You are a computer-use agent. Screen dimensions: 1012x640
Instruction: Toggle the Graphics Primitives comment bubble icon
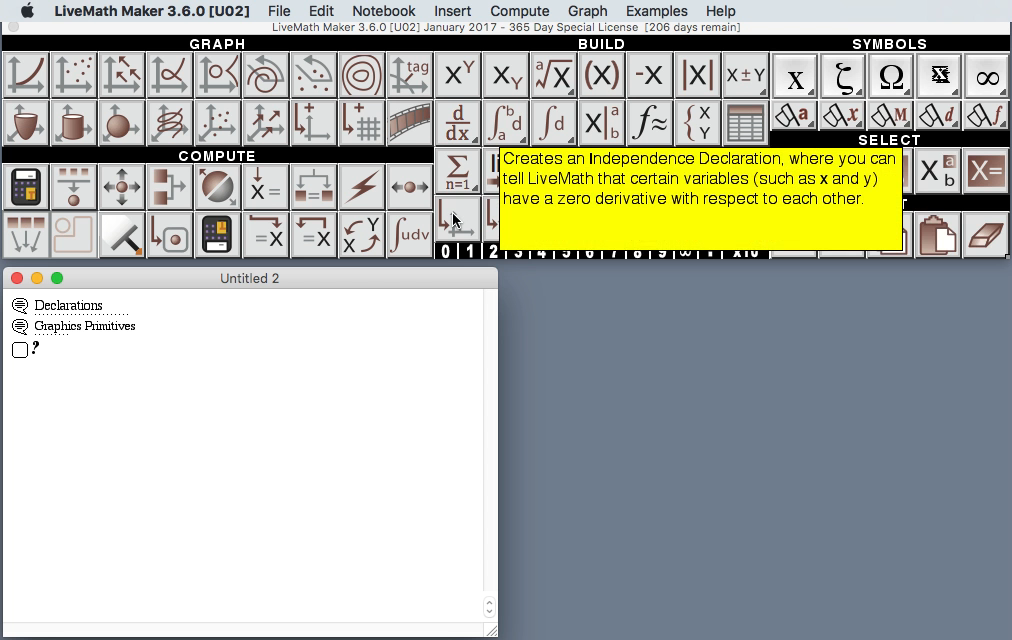[19, 327]
